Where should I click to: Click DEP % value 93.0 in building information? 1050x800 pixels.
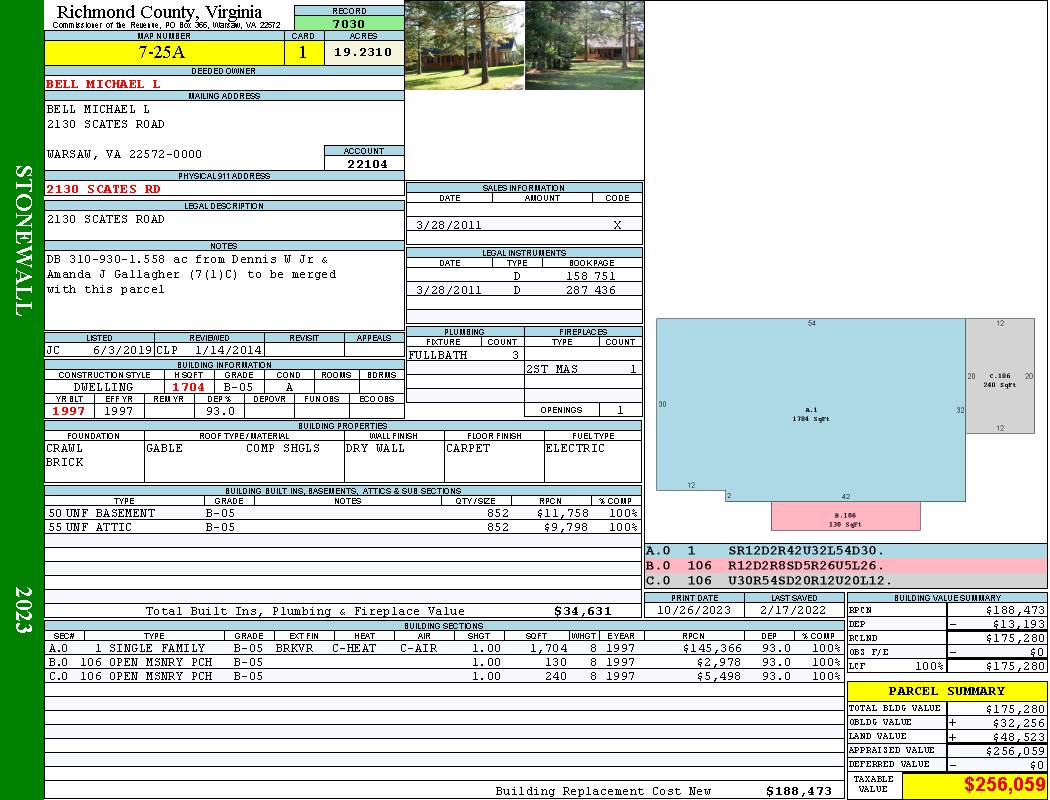point(220,411)
